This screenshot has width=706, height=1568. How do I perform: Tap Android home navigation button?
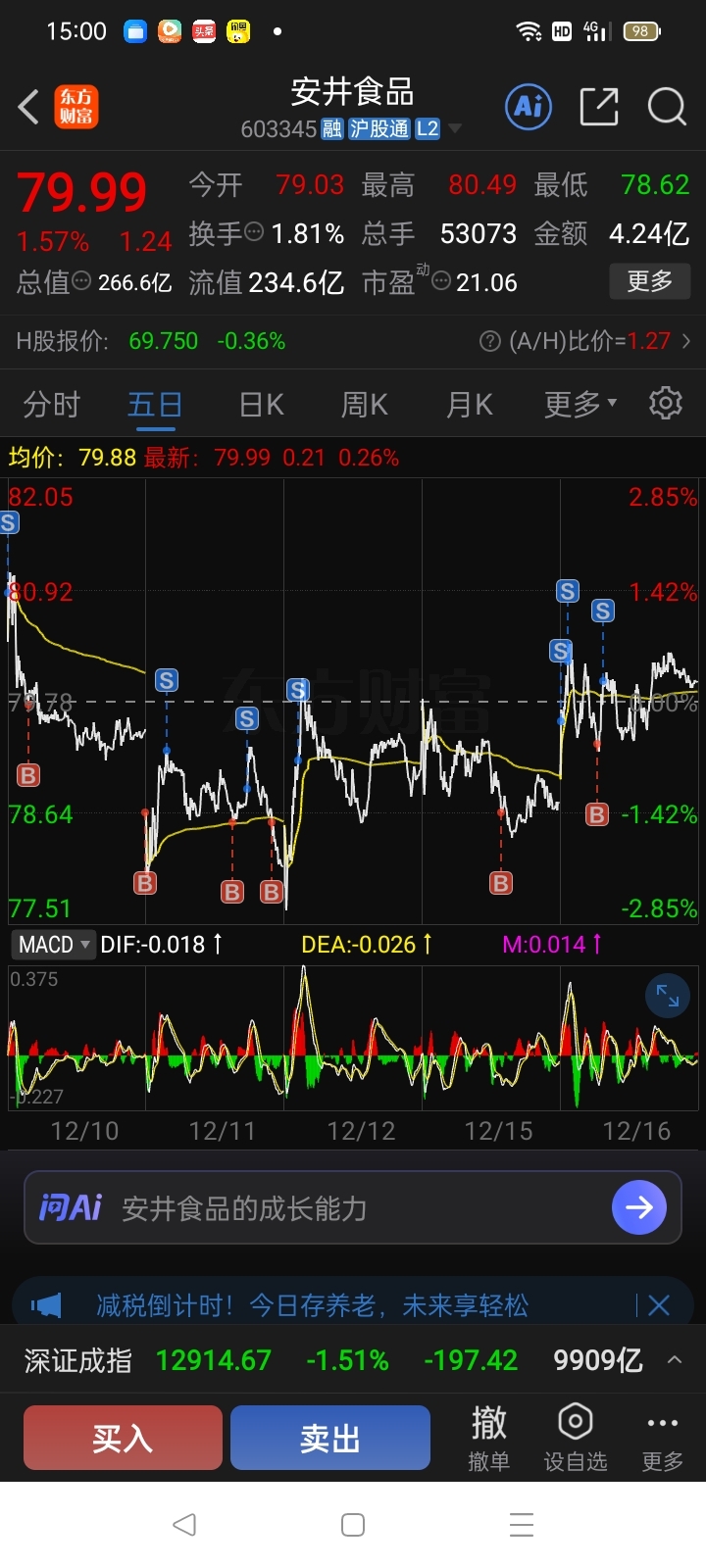coord(353,1525)
